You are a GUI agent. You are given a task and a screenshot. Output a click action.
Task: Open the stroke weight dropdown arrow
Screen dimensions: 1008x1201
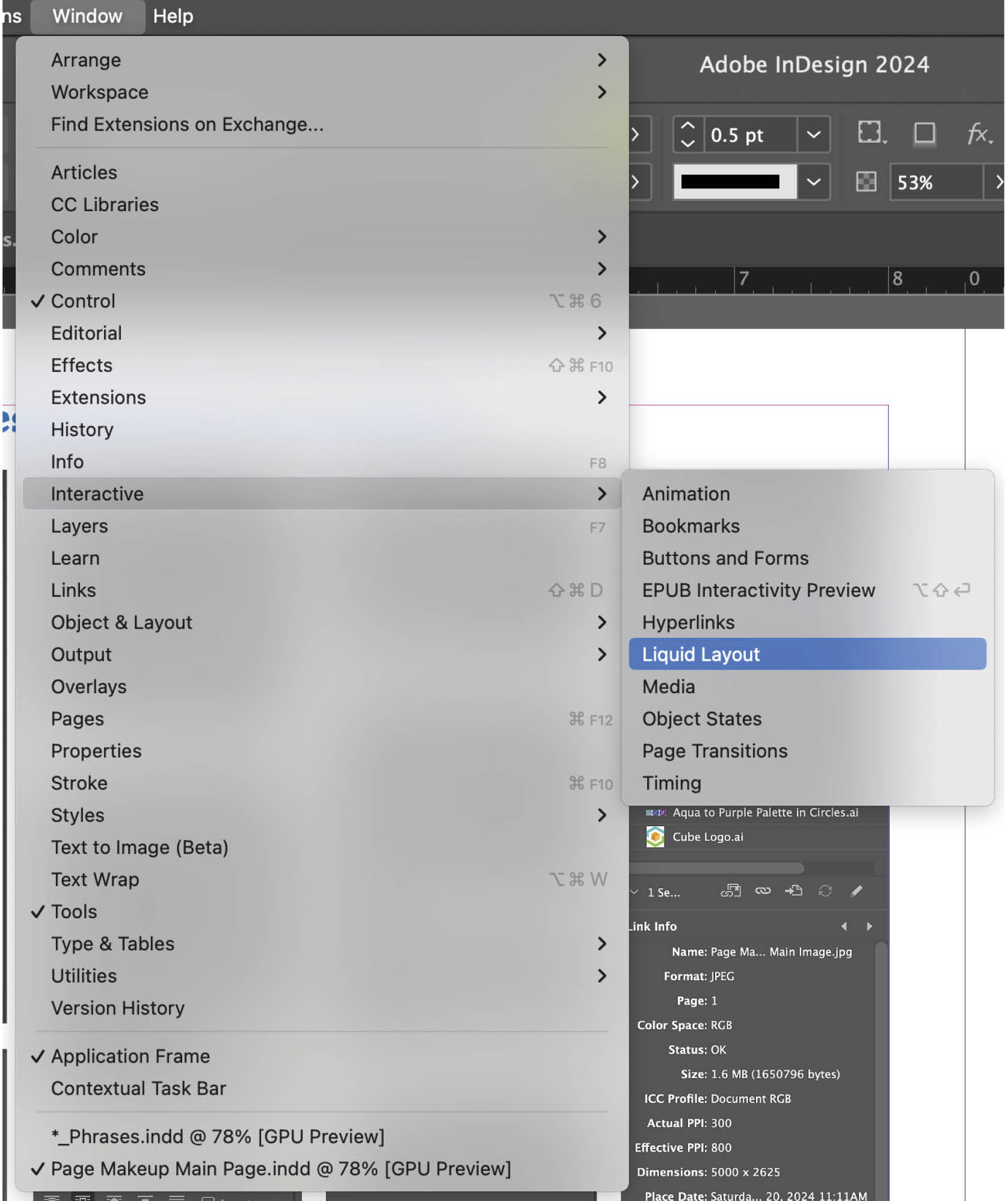pyautogui.click(x=814, y=135)
